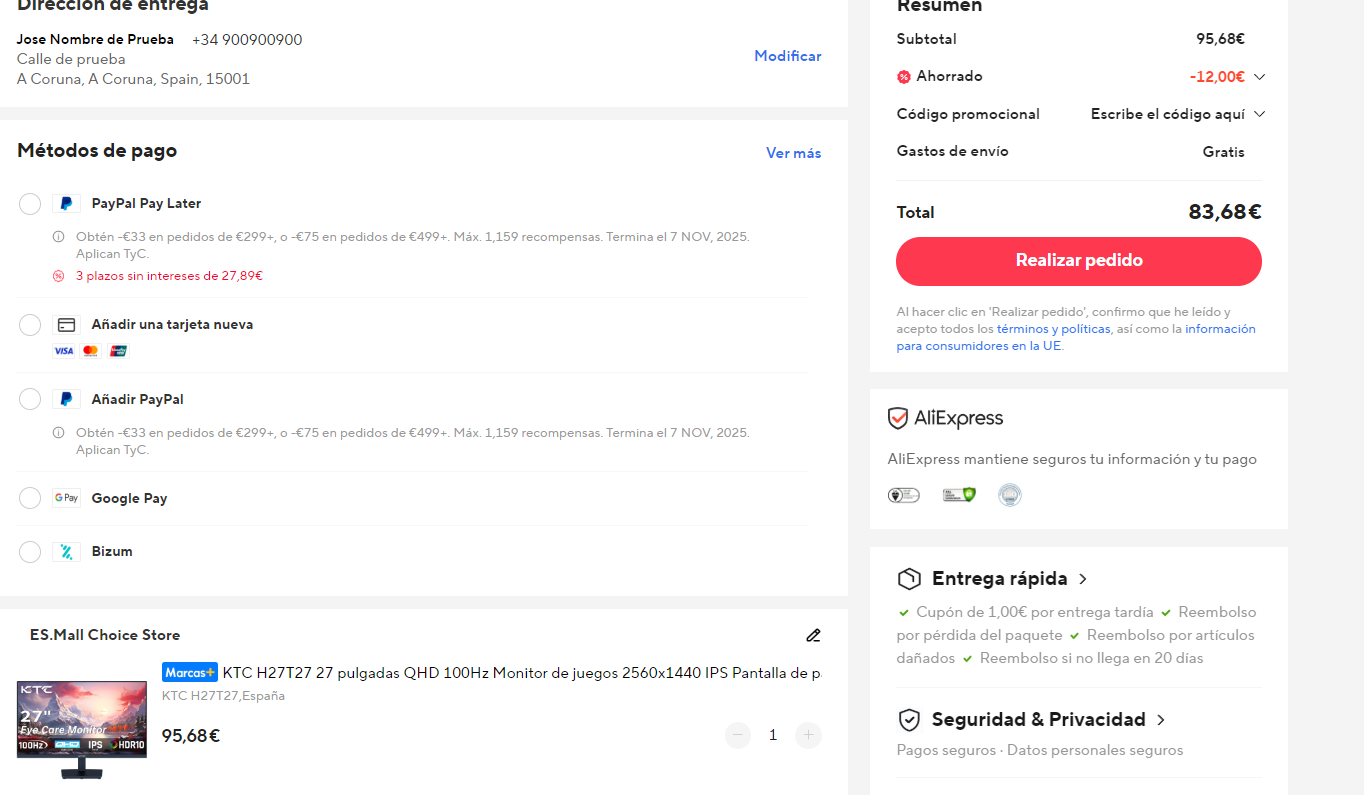Click the Gratis shipping value

(x=1224, y=152)
